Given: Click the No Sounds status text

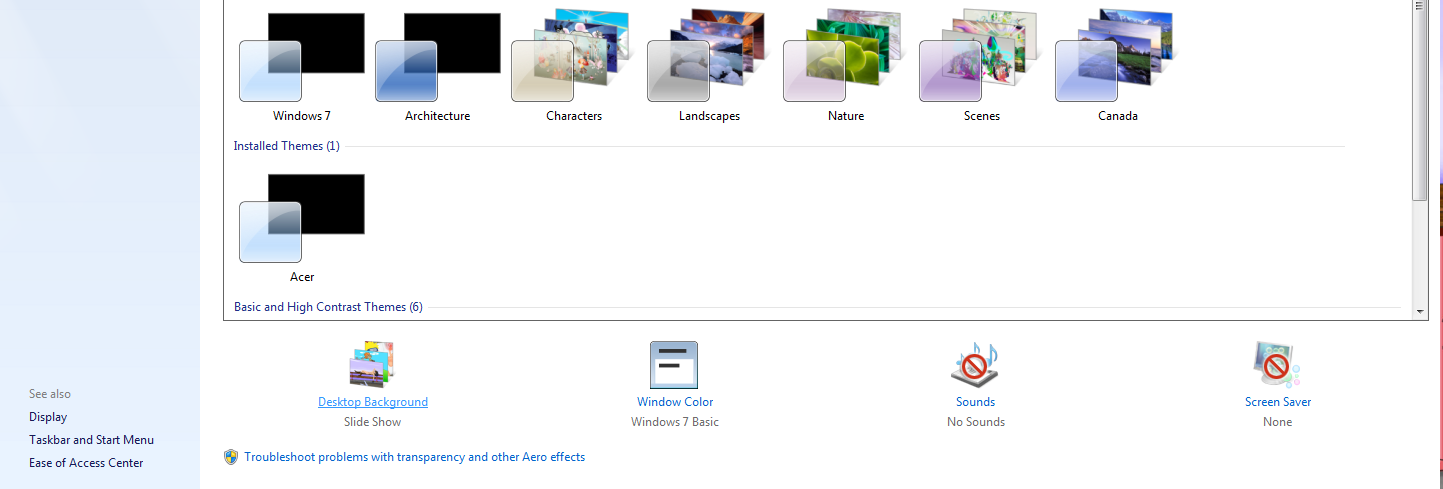Looking at the screenshot, I should [976, 422].
